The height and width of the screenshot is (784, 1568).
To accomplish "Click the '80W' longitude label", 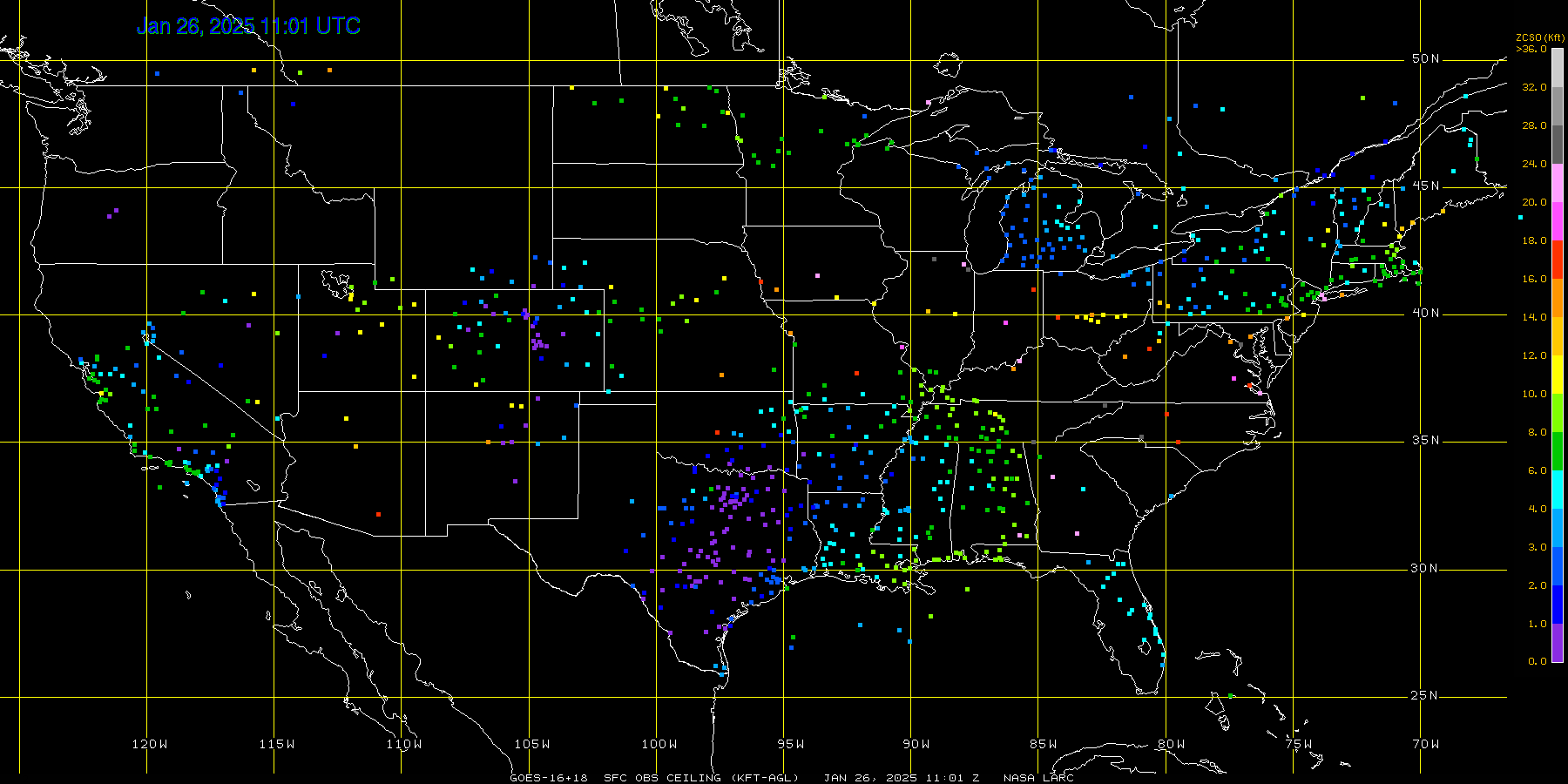I will pyautogui.click(x=1172, y=744).
